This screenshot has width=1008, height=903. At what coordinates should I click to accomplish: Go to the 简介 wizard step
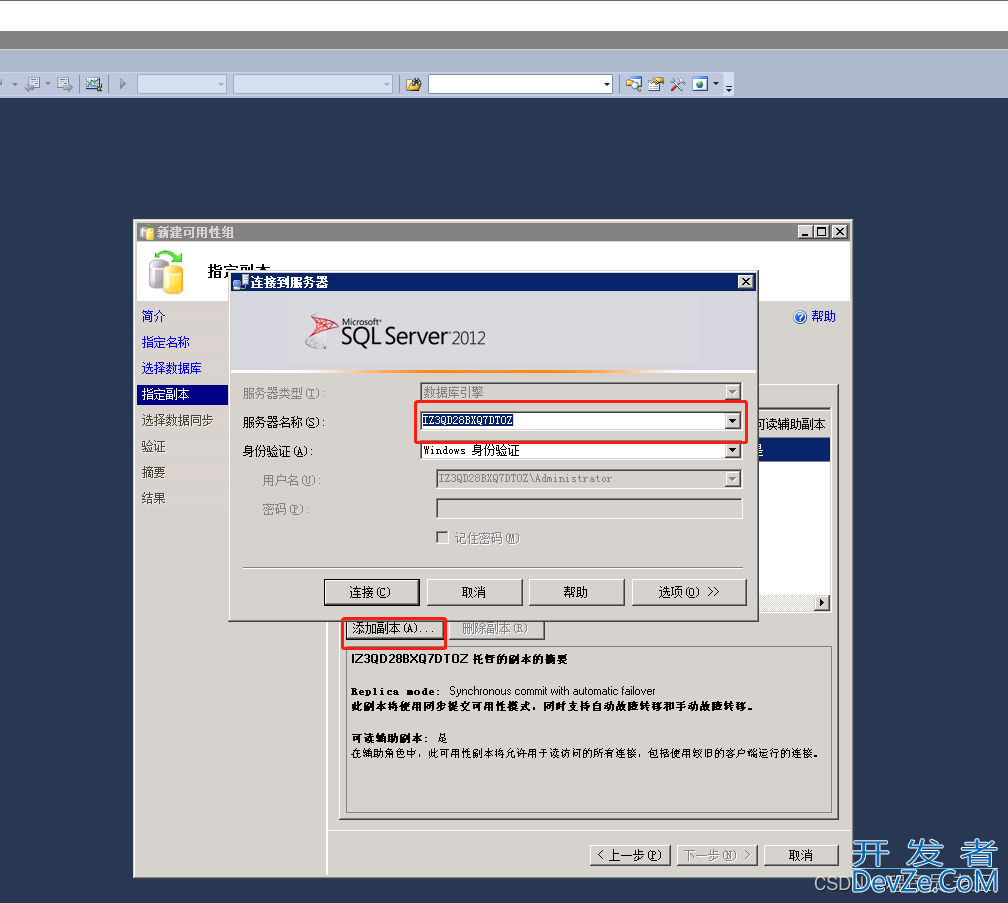pos(154,316)
